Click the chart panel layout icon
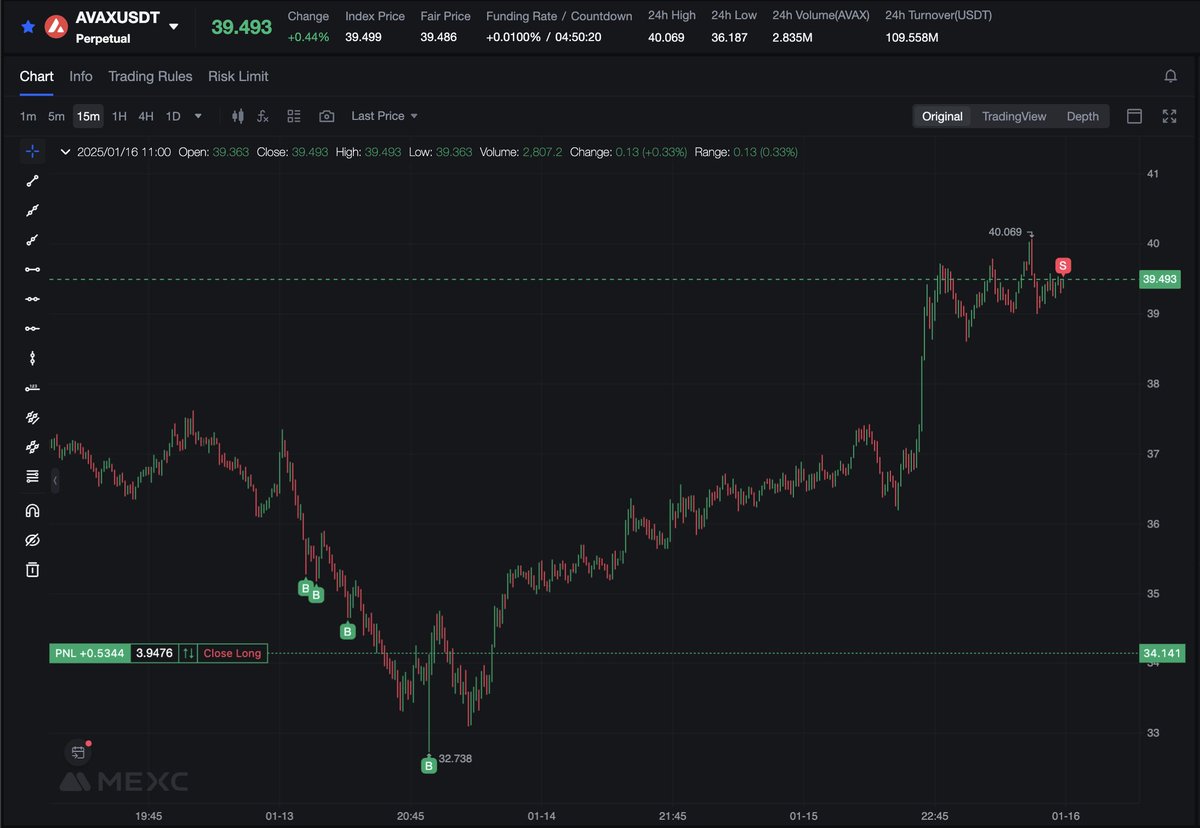Image resolution: width=1200 pixels, height=828 pixels. pos(1135,116)
